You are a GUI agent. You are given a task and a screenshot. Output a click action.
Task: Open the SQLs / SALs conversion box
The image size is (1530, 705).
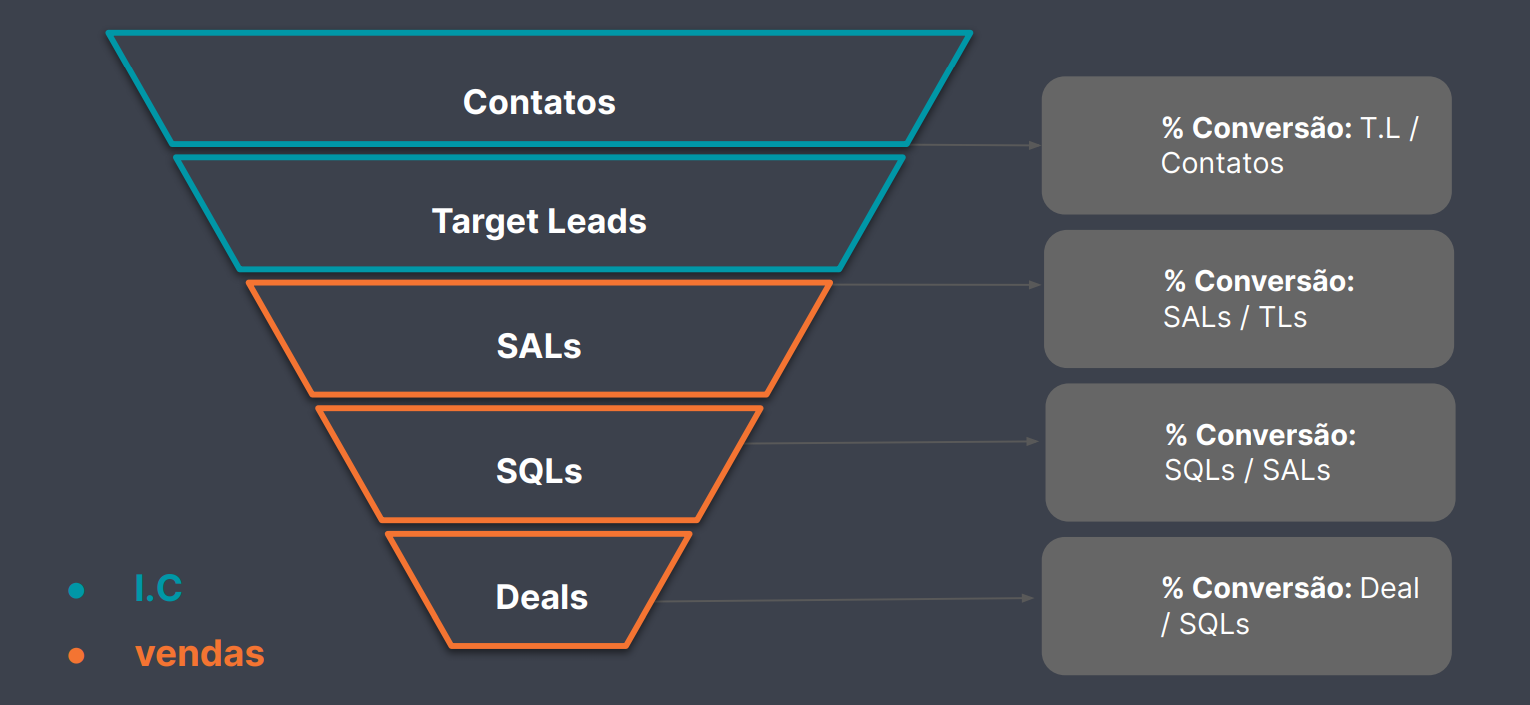coord(1250,452)
